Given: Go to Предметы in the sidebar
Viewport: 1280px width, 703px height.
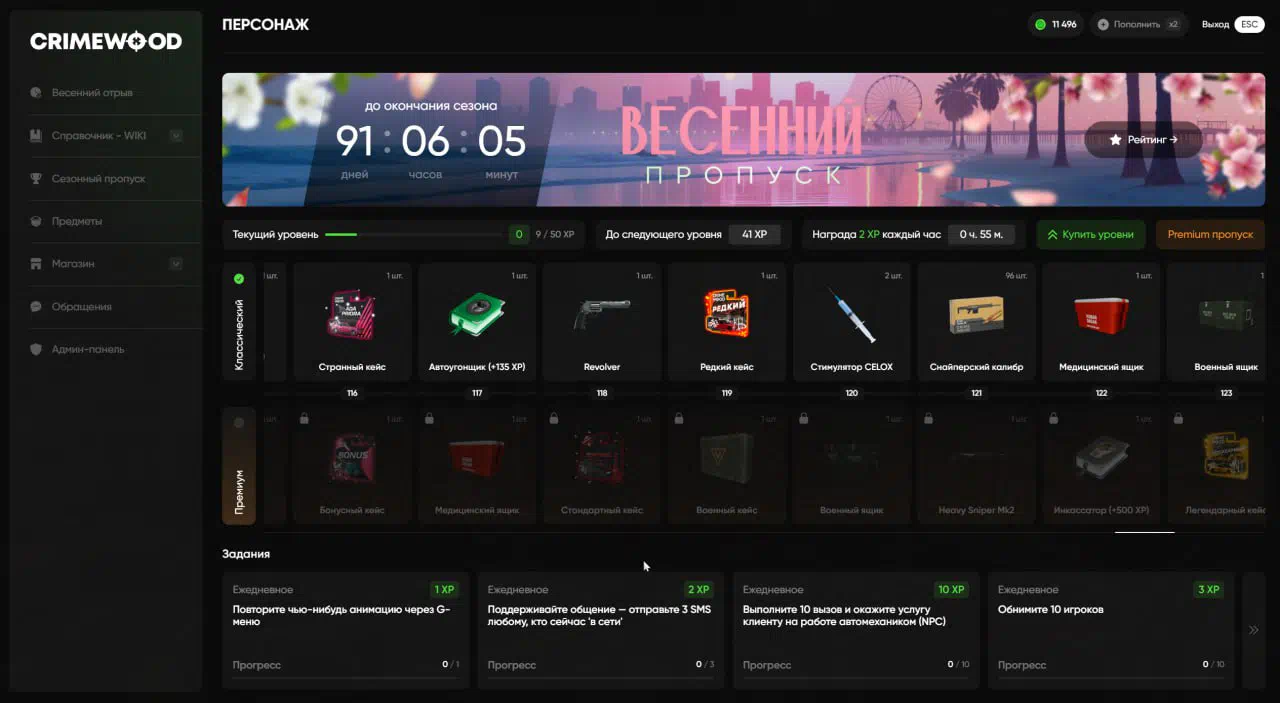Looking at the screenshot, I should (77, 221).
